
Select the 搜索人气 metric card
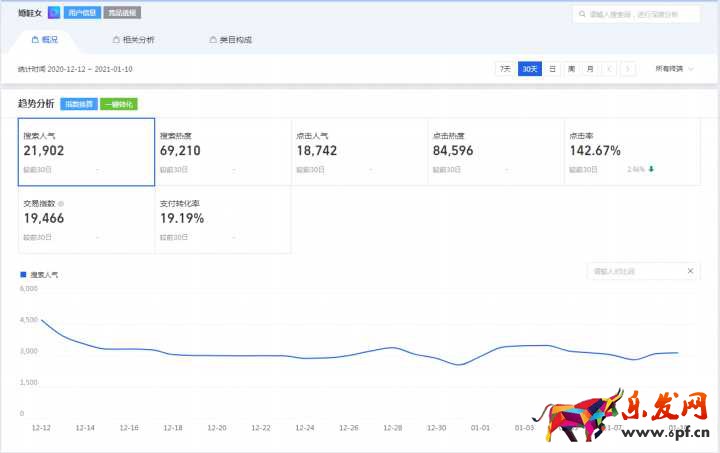coord(86,152)
